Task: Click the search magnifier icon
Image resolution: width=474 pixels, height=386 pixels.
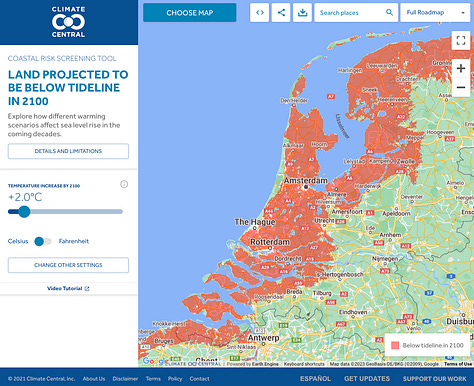Action: click(x=389, y=13)
